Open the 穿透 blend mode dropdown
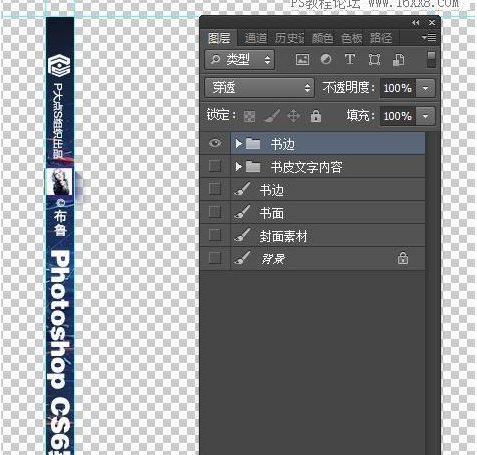 (x=259, y=88)
